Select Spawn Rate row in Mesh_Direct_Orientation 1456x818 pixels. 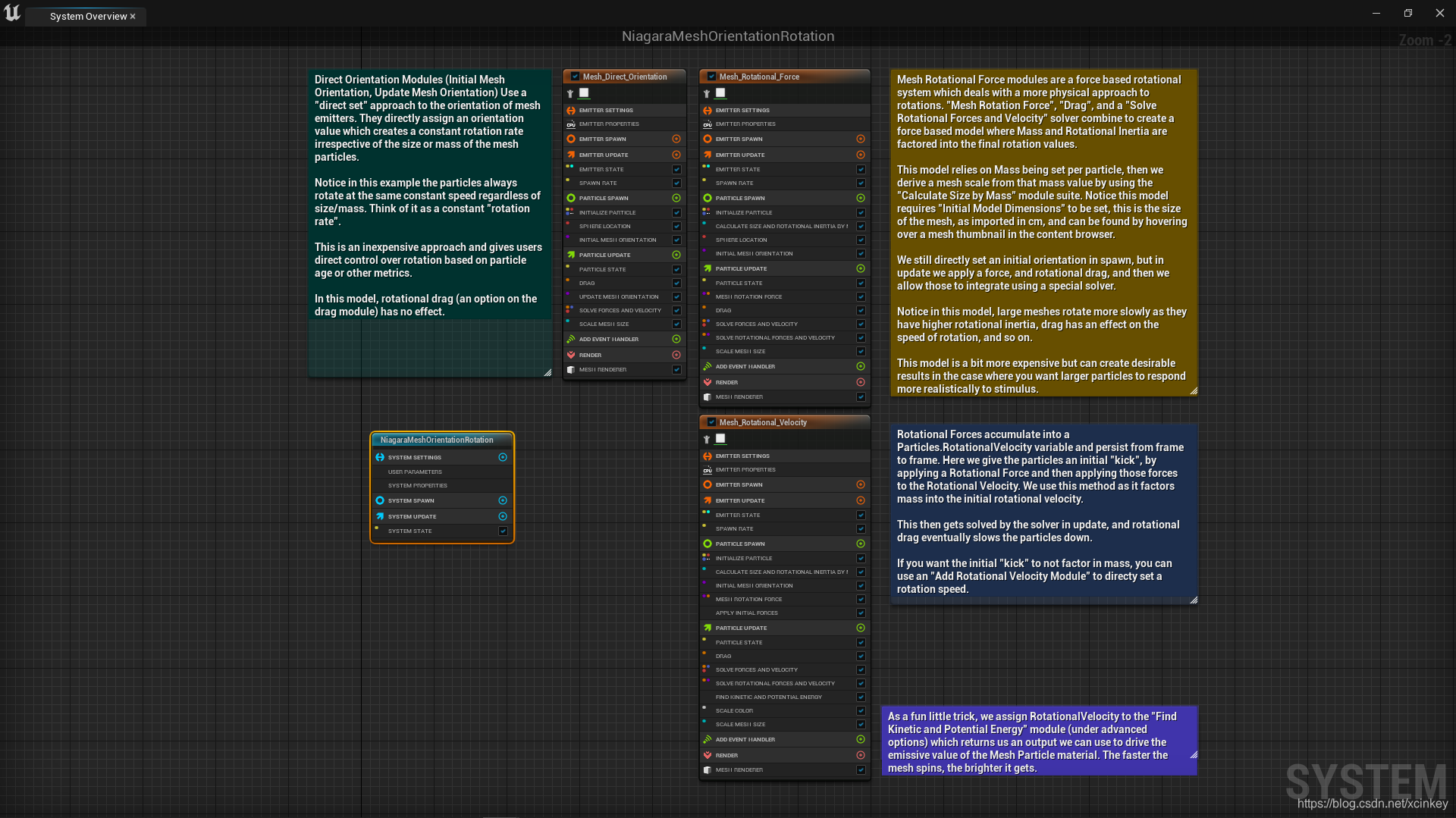point(624,183)
